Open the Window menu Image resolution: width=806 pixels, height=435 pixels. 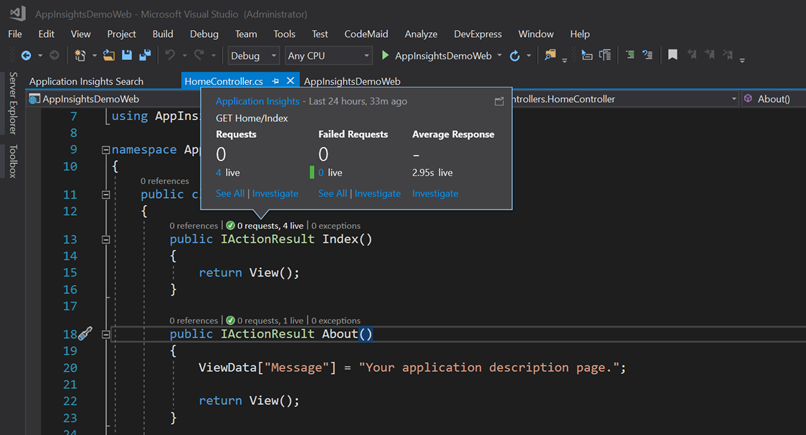(x=536, y=34)
